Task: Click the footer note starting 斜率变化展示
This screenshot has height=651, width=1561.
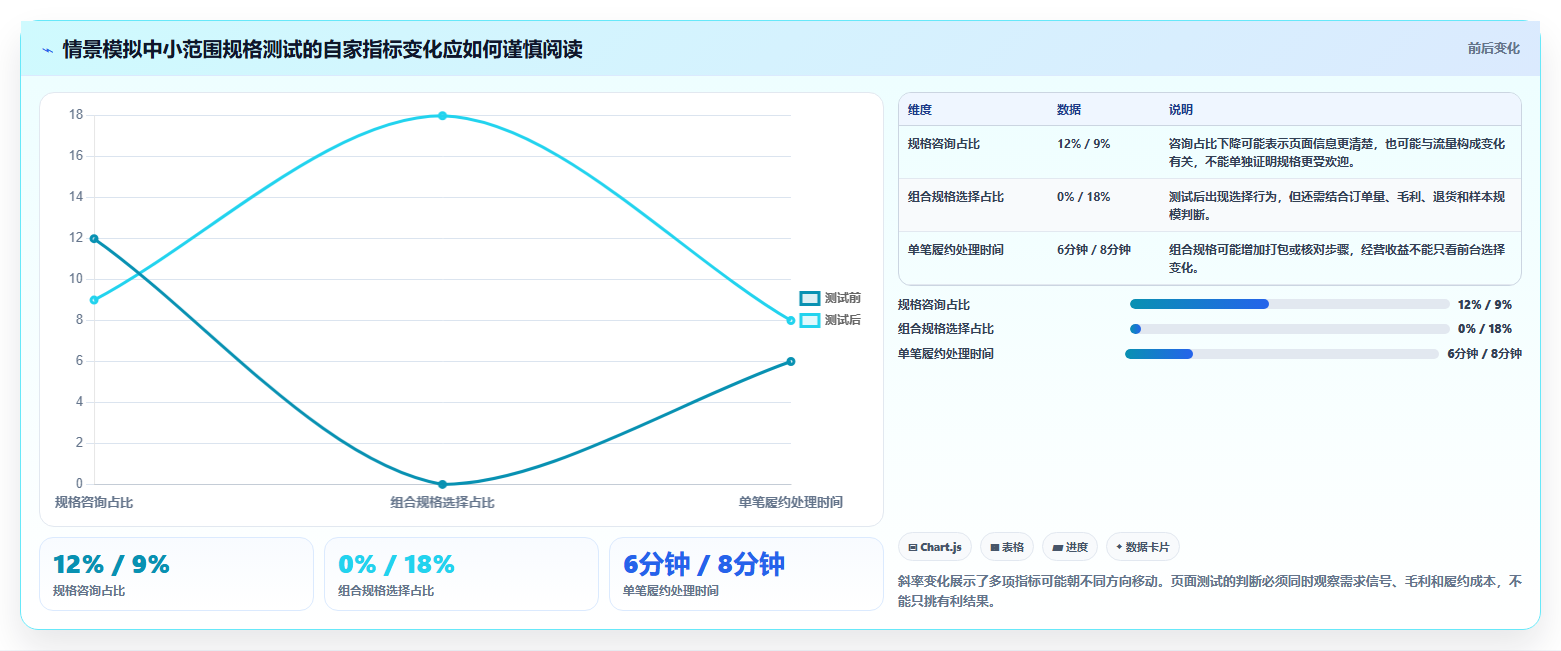Action: (x=1210, y=591)
